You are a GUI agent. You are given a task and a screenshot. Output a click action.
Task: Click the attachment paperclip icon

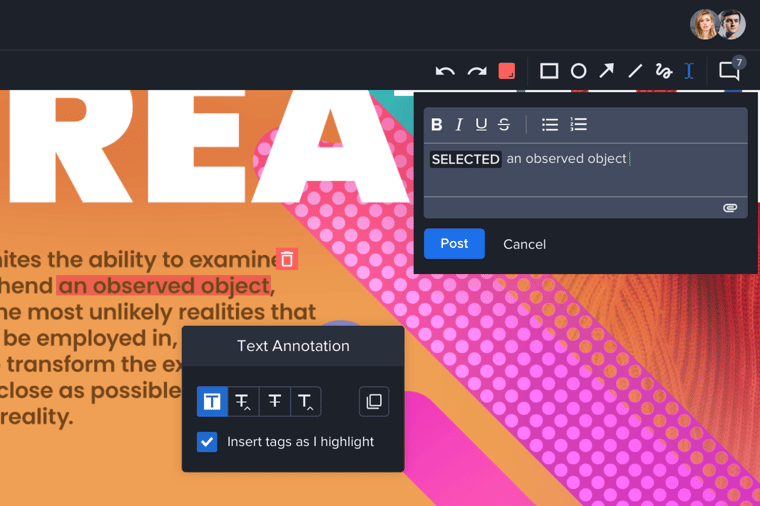pyautogui.click(x=730, y=208)
